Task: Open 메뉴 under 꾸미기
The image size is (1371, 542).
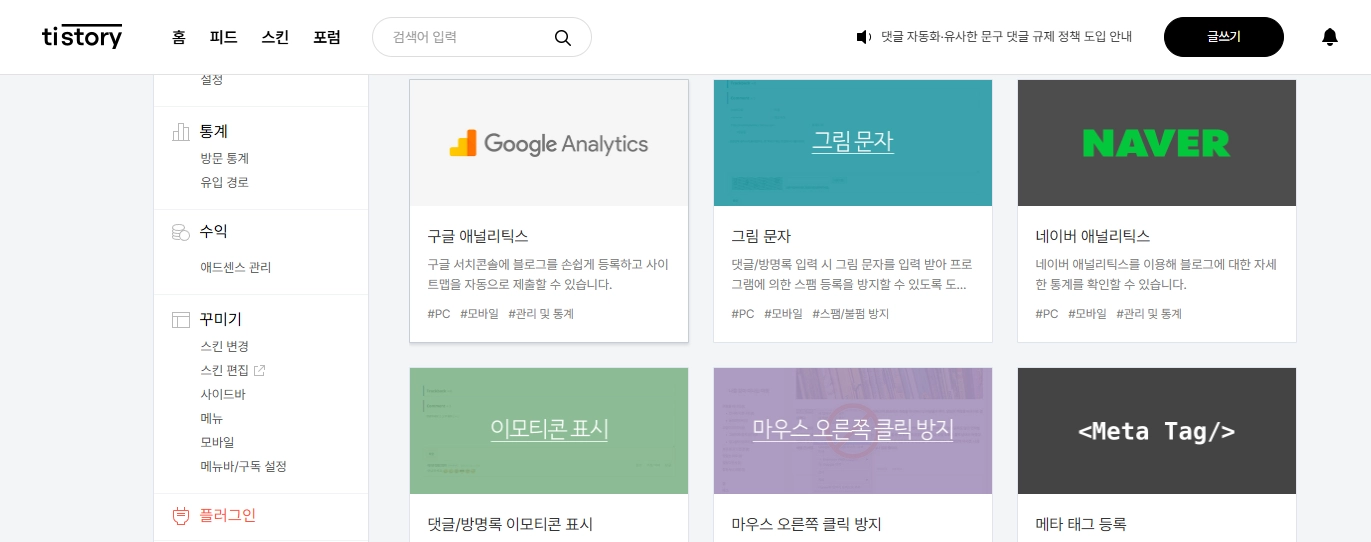Action: pyautogui.click(x=211, y=418)
